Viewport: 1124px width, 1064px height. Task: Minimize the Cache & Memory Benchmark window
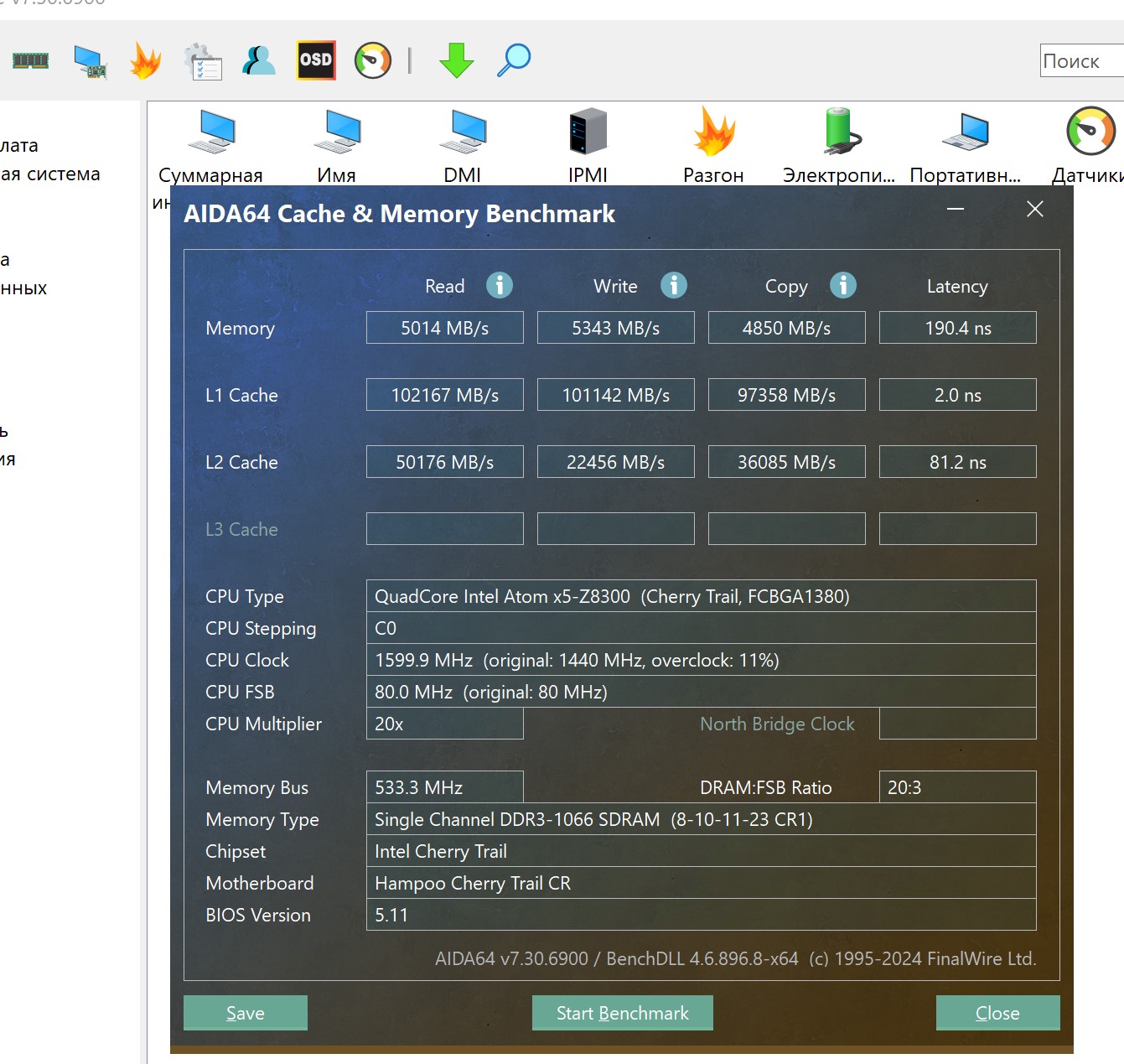(956, 209)
